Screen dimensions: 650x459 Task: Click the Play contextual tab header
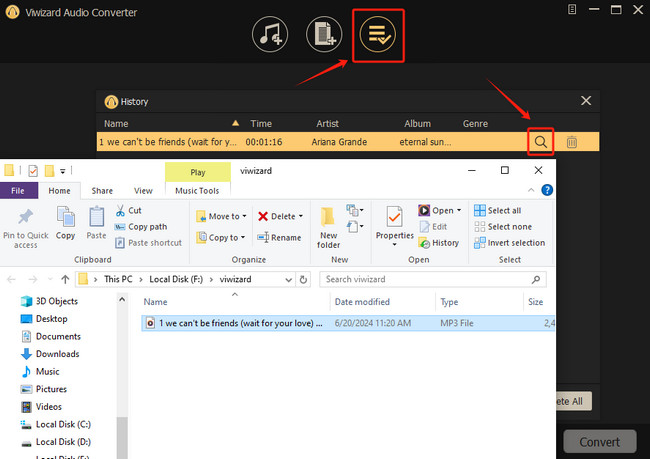tap(198, 172)
